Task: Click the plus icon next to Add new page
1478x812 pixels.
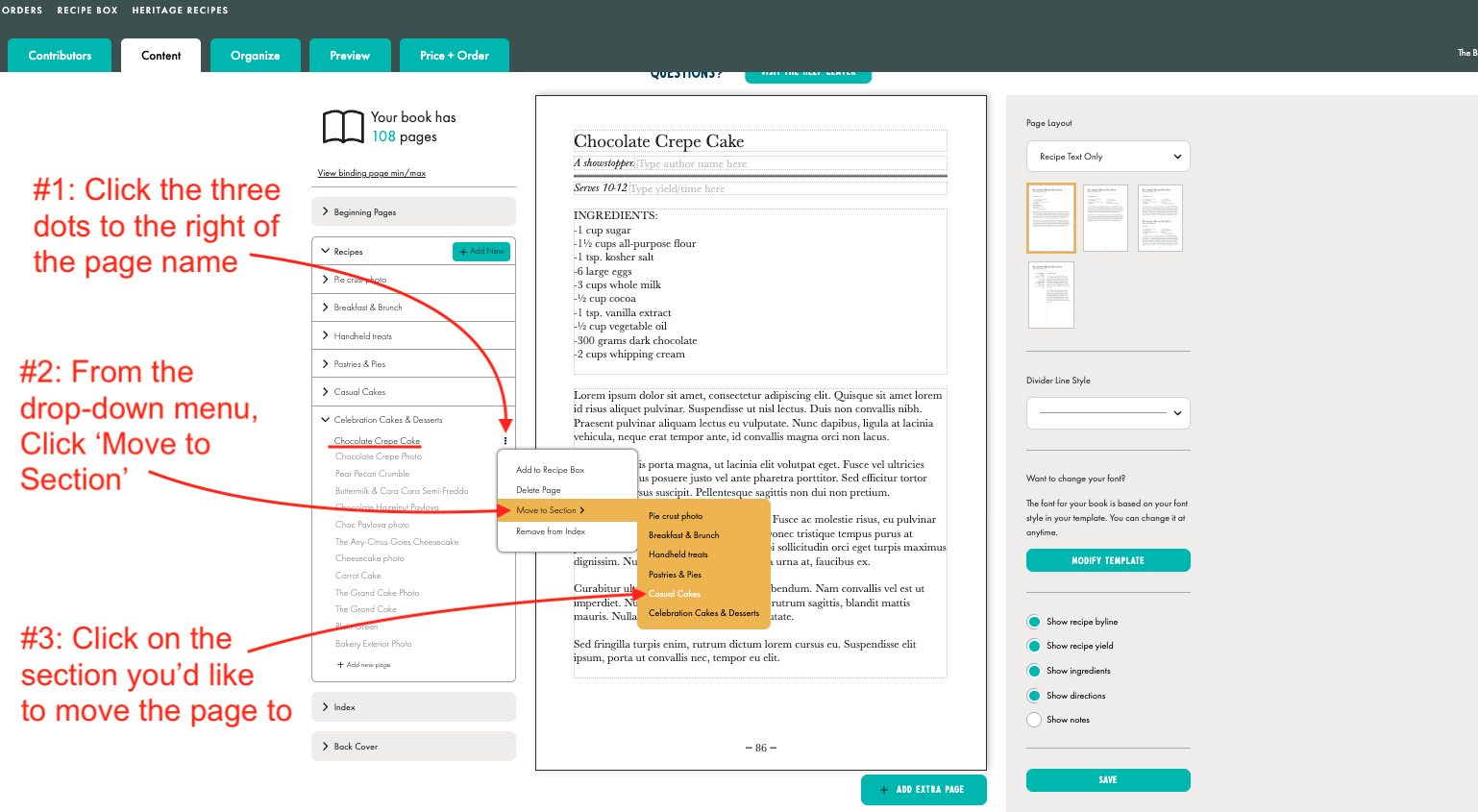Action: (340, 665)
